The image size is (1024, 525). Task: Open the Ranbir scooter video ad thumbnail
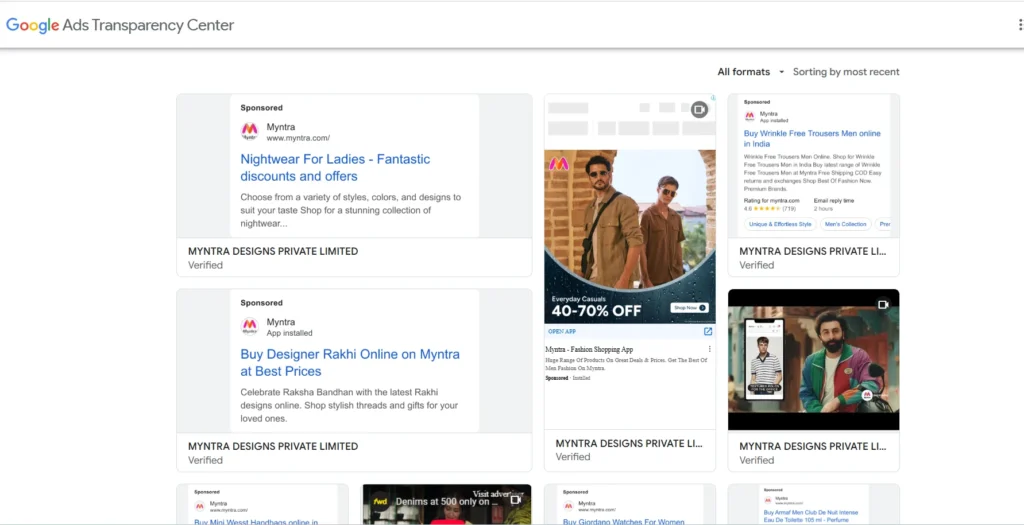813,359
